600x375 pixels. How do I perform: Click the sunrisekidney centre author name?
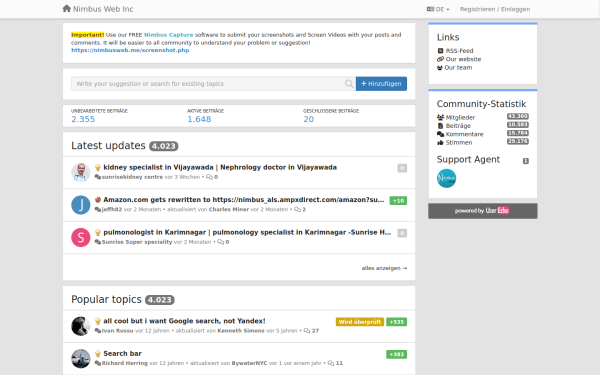[132, 177]
